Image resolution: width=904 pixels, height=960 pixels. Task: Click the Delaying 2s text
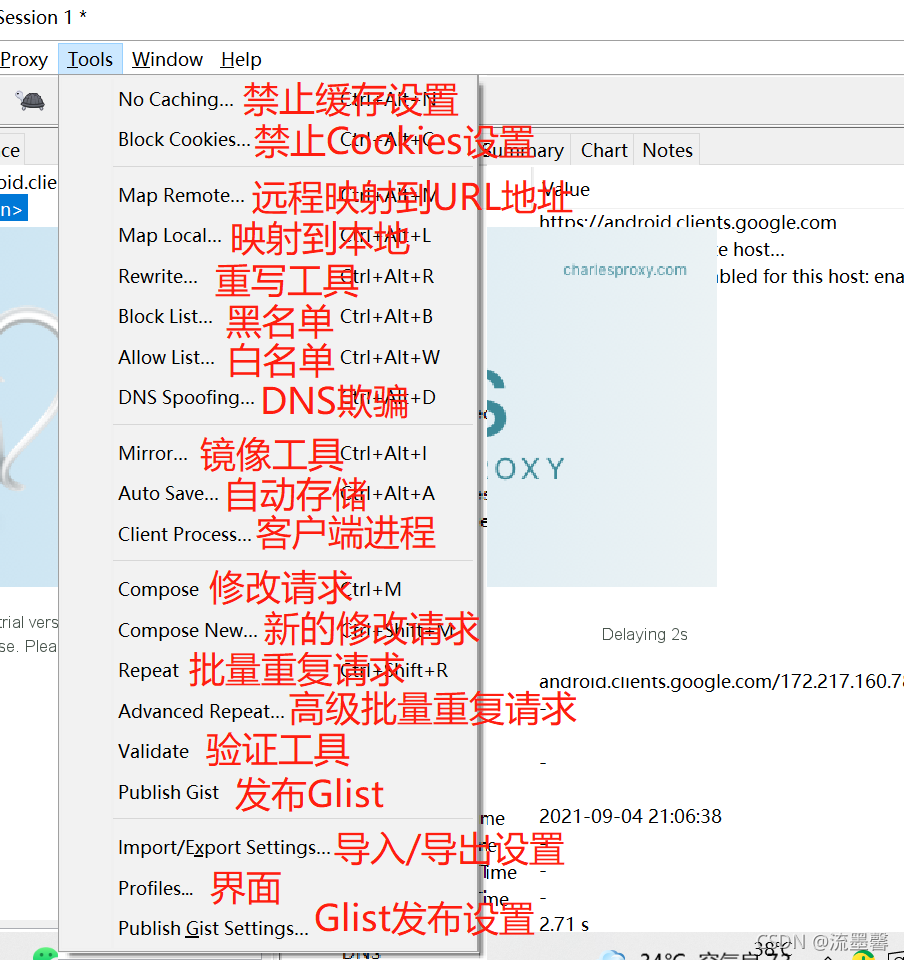pos(644,634)
